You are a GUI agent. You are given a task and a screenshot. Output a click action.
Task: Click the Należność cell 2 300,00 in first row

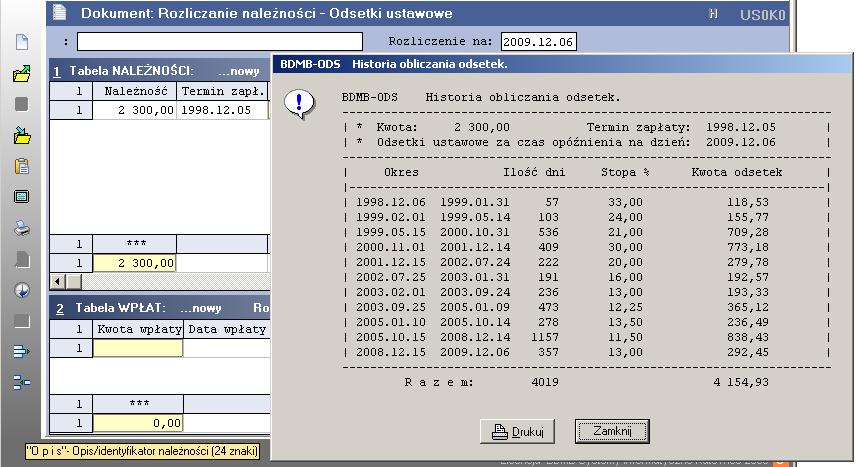coord(135,110)
